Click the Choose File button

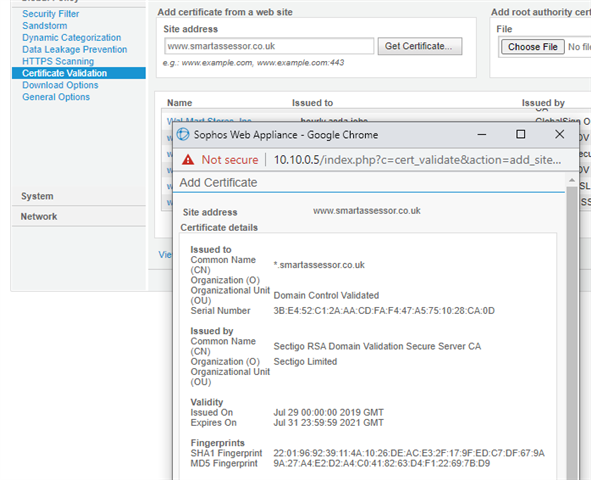pos(533,47)
